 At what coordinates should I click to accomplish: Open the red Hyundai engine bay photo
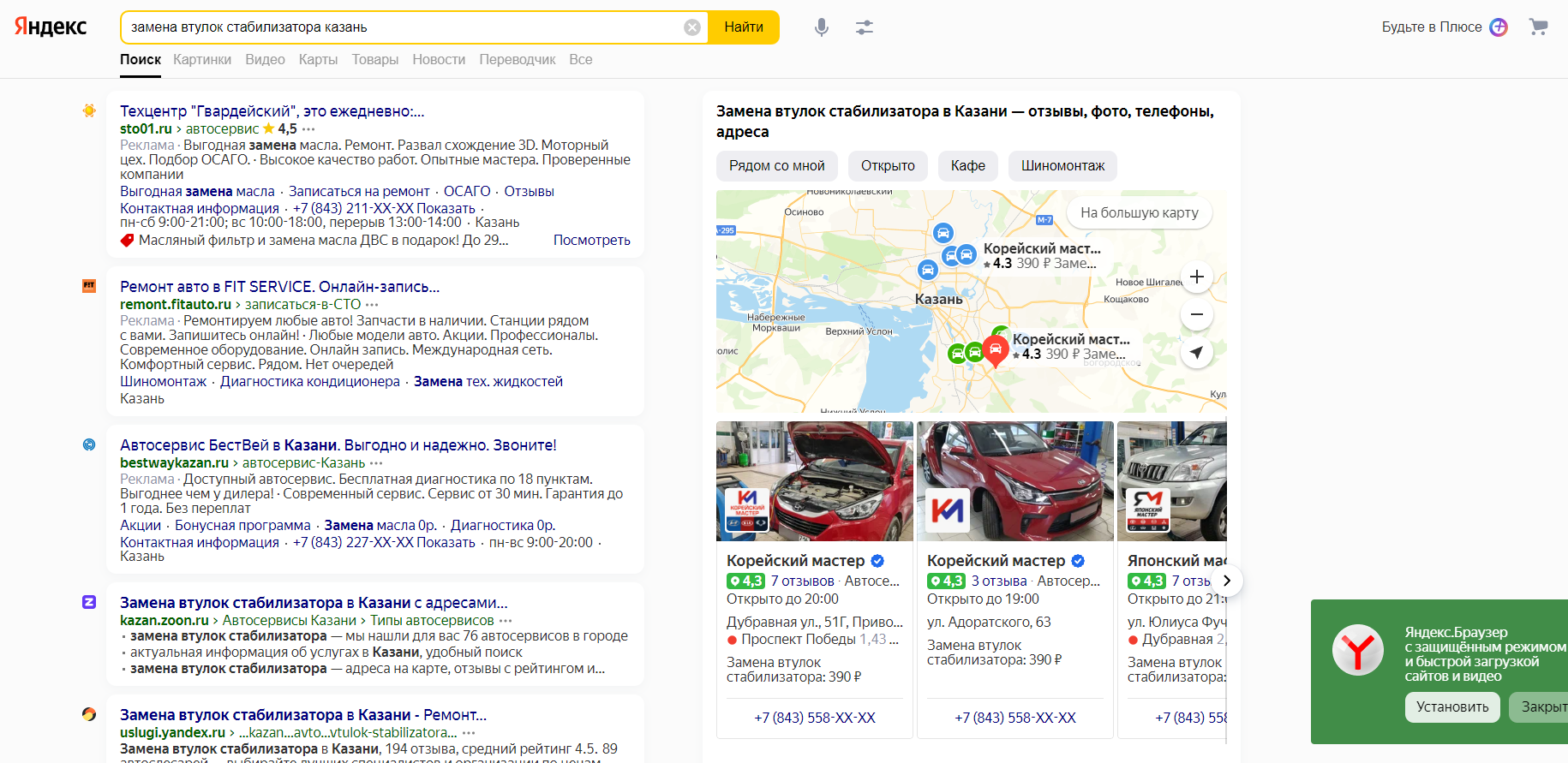point(815,481)
